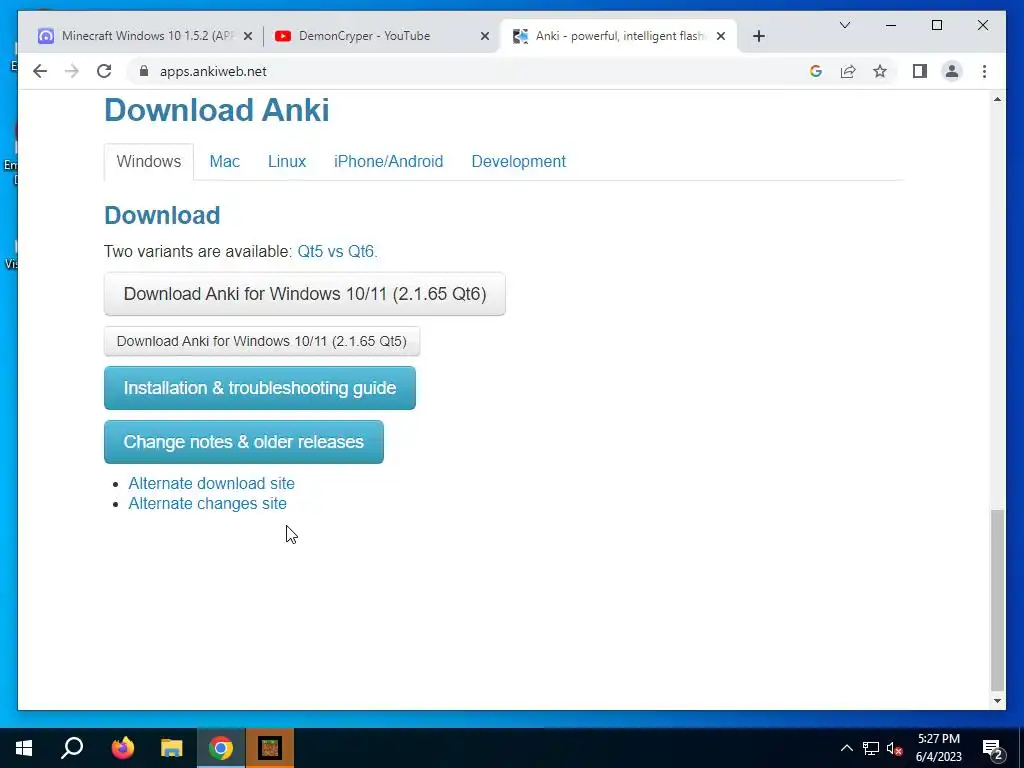
Task: Switch to DemonCryper - YouTube tab
Action: coord(382,36)
